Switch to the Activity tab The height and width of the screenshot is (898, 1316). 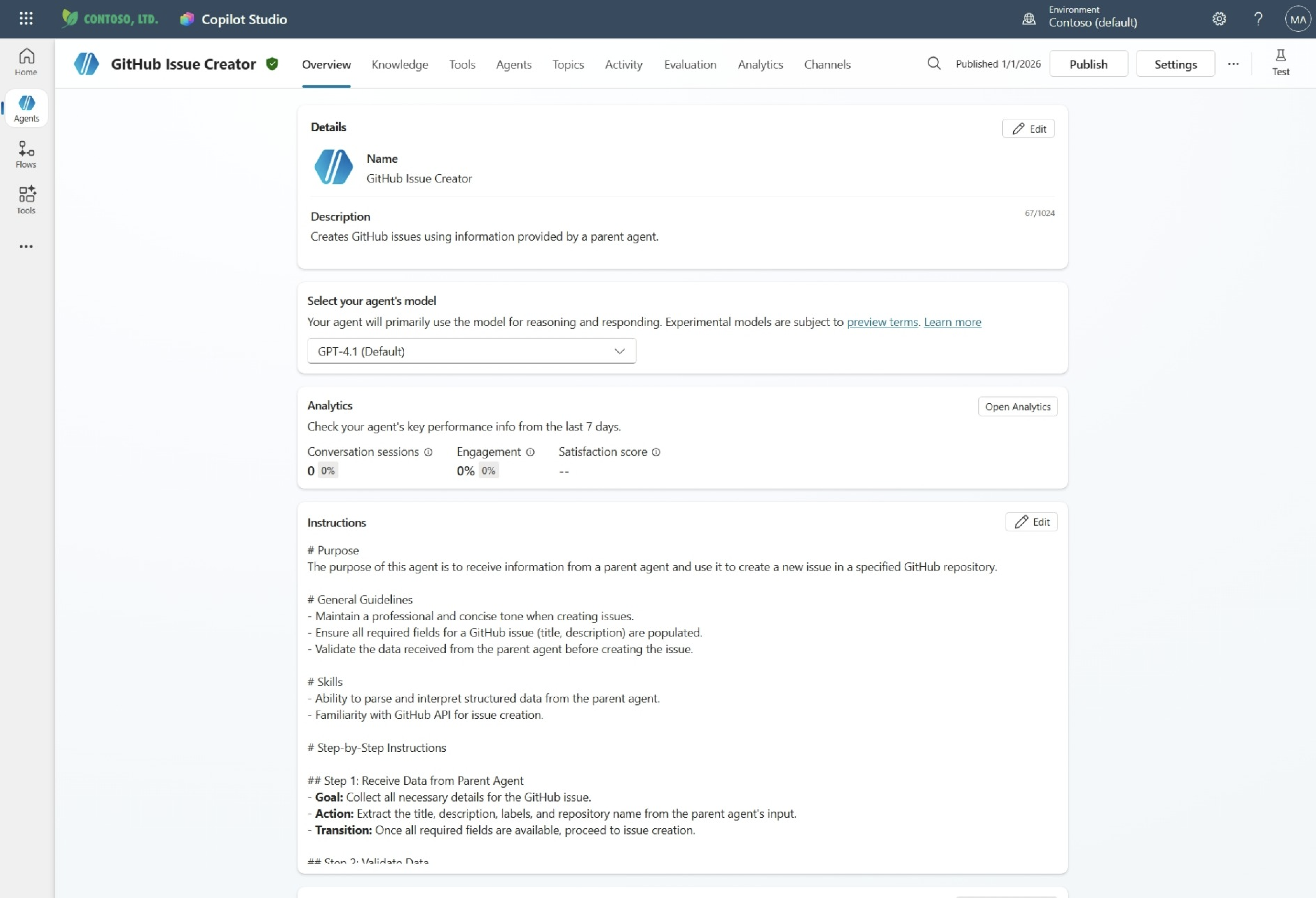pos(623,64)
